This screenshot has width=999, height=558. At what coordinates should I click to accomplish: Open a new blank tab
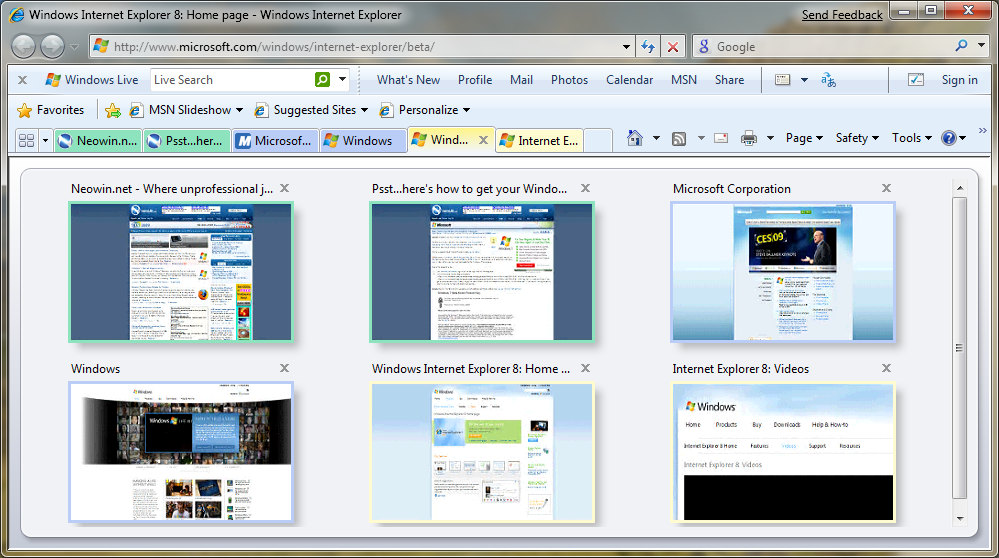598,140
